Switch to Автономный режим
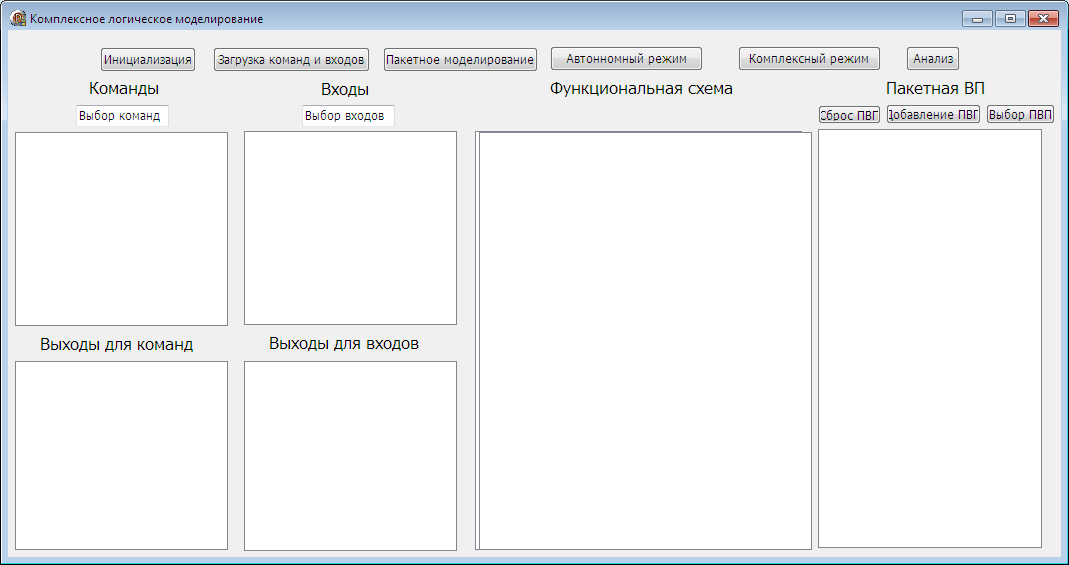The image size is (1069, 565). [626, 59]
